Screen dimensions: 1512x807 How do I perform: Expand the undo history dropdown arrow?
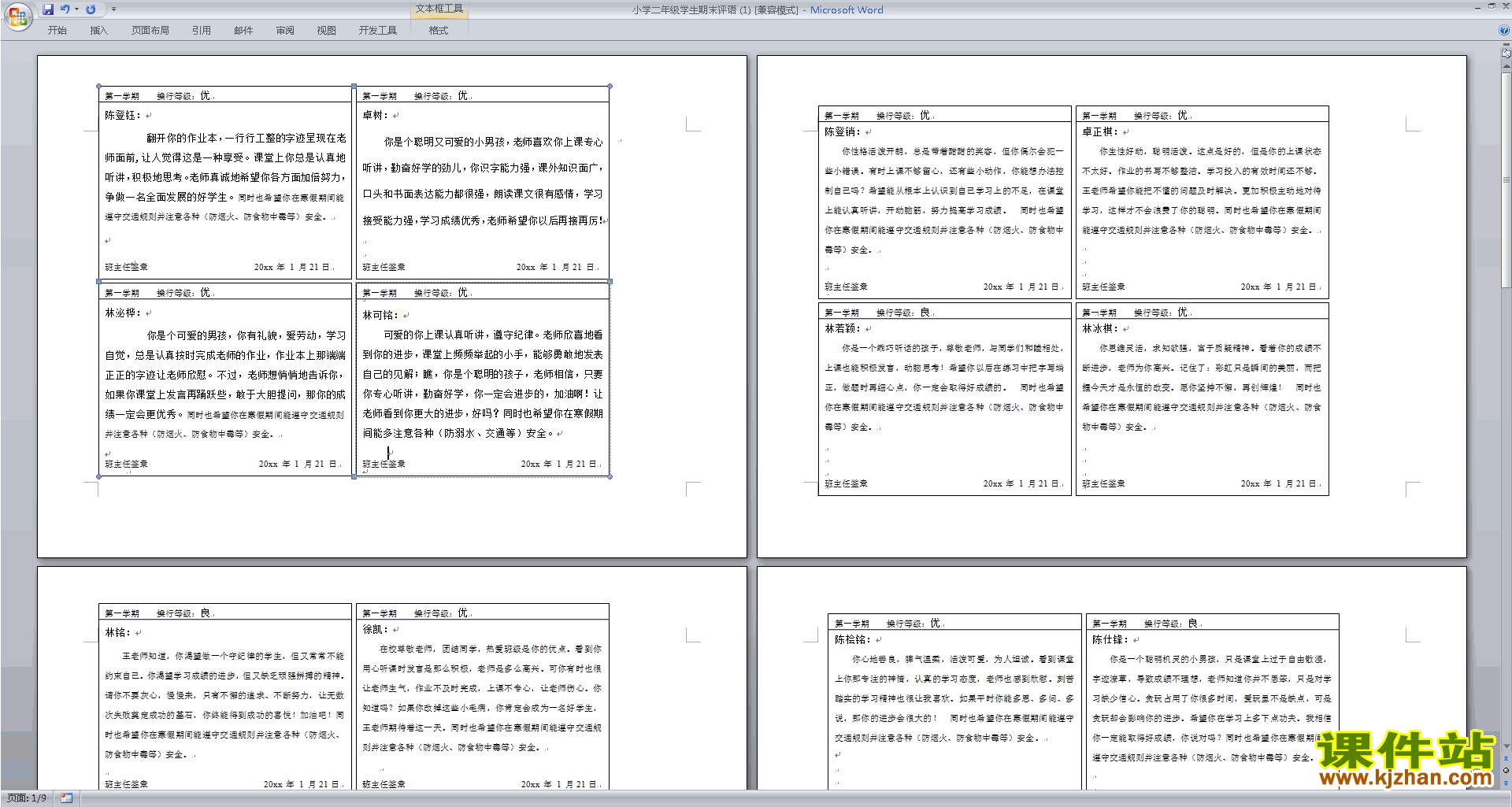pos(76,9)
